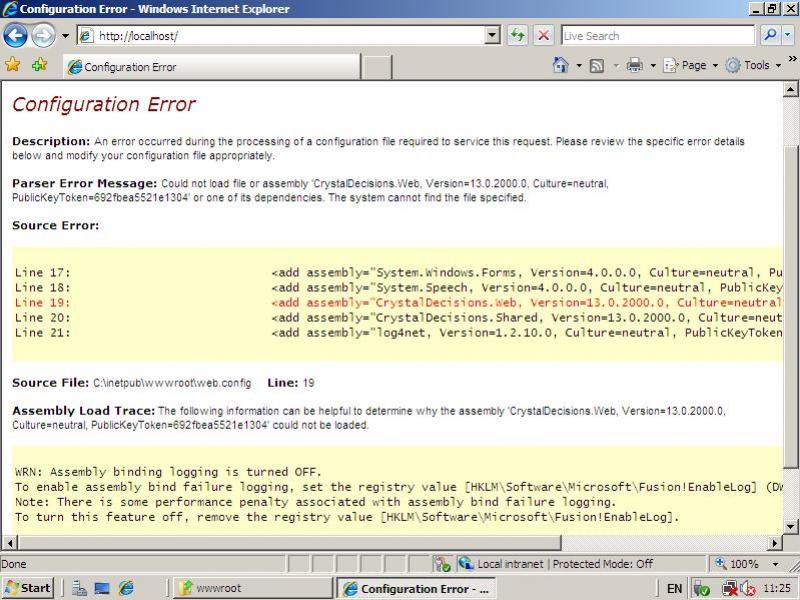
Task: Click the Line 17 System.Windows.Forms row
Action: pyautogui.click(x=398, y=272)
